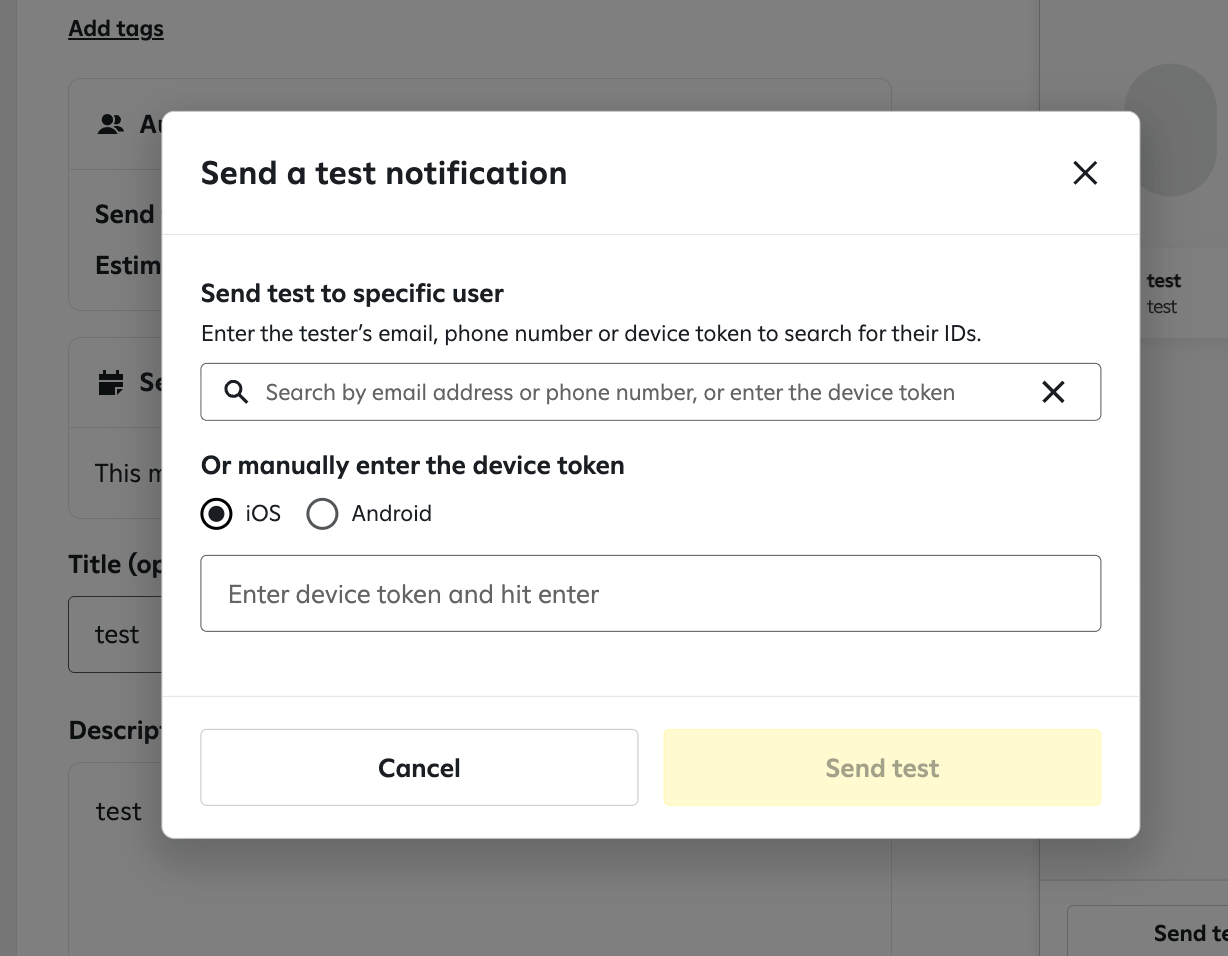Focus the search by email or phone field
Image resolution: width=1228 pixels, height=956 pixels.
point(651,392)
